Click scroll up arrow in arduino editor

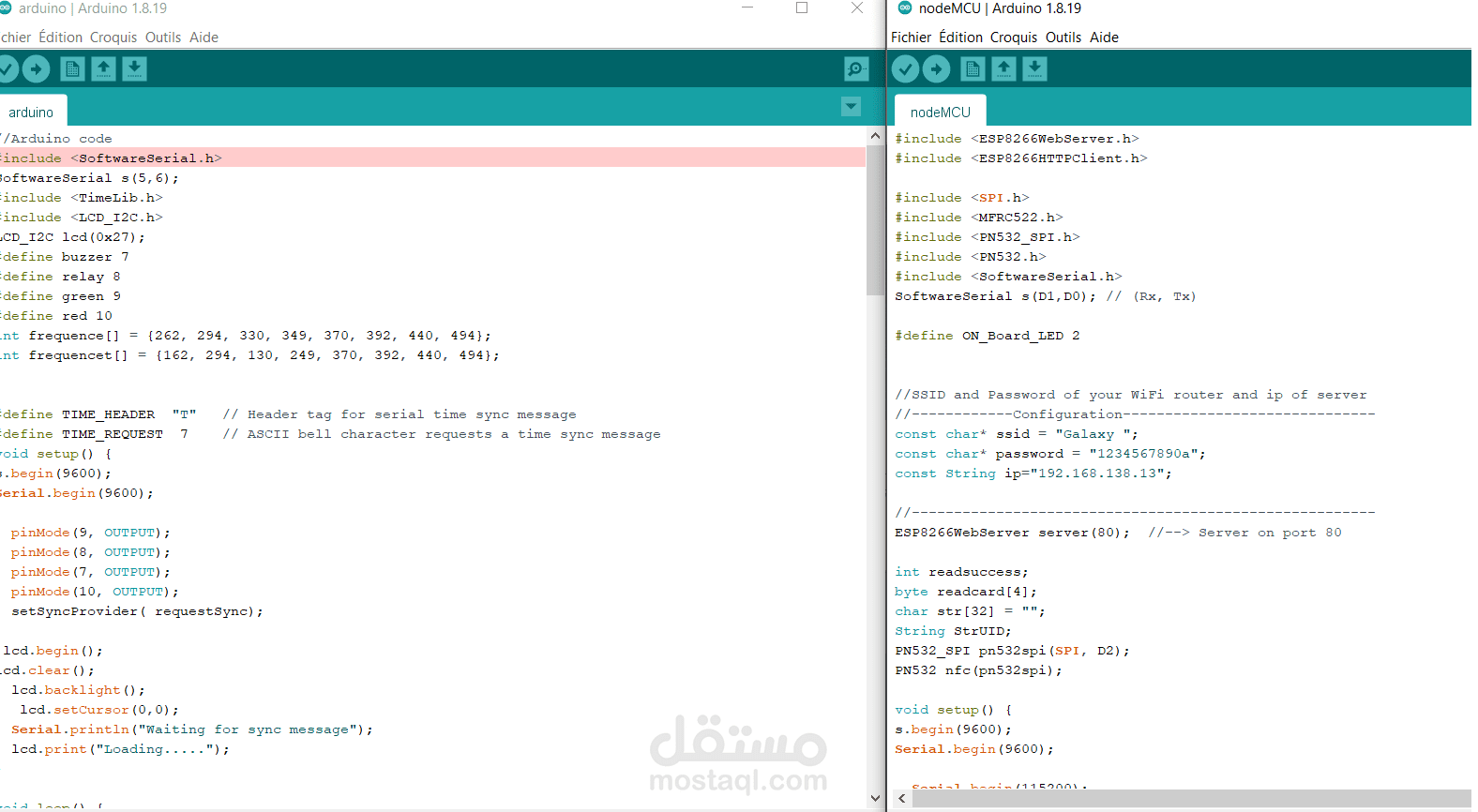[x=875, y=136]
